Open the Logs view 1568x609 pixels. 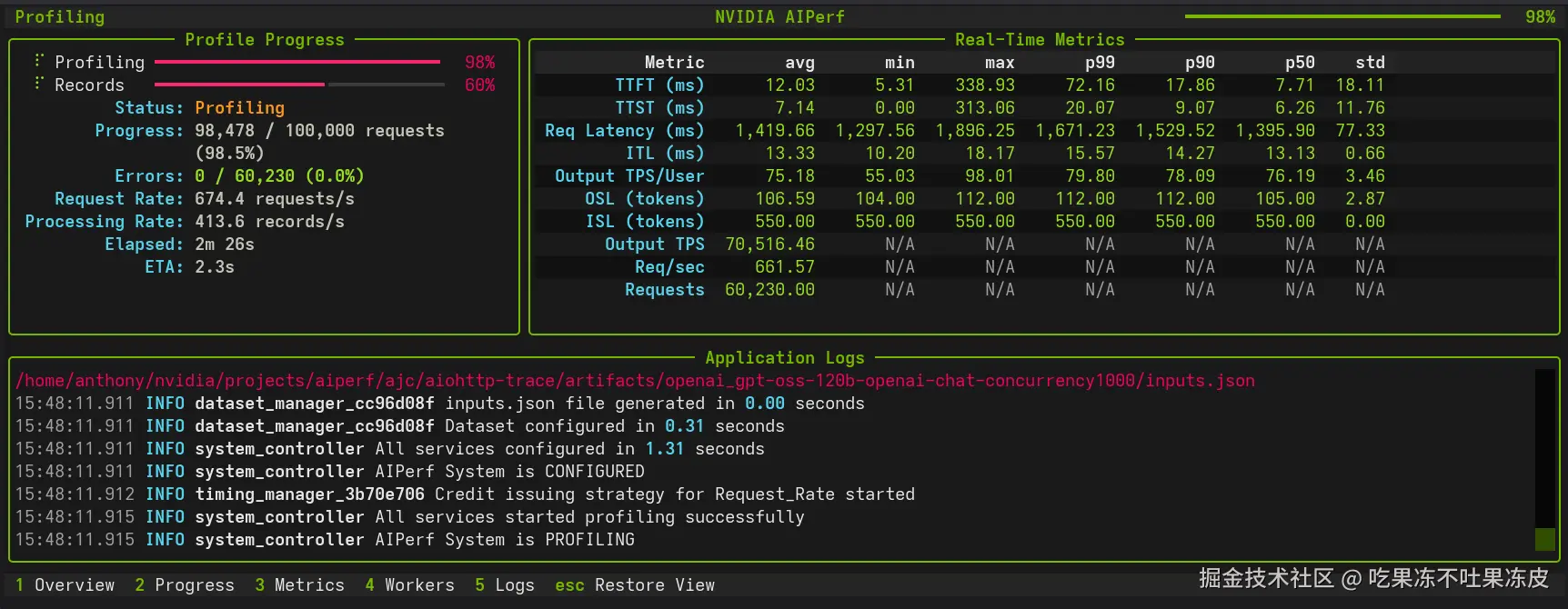[505, 585]
